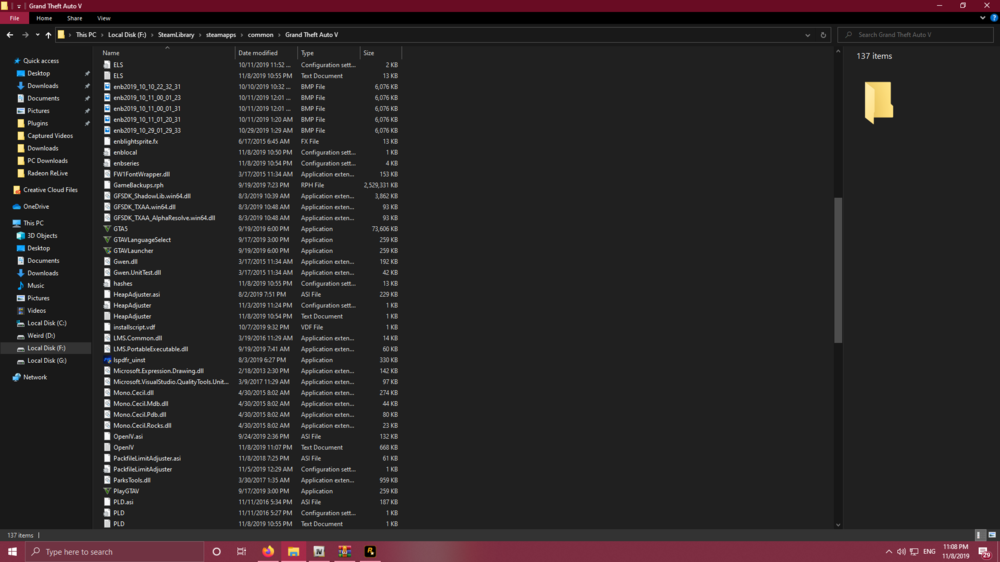Open Radeon ReLive folder in sidebar
Image resolution: width=1000 pixels, height=562 pixels.
47,174
